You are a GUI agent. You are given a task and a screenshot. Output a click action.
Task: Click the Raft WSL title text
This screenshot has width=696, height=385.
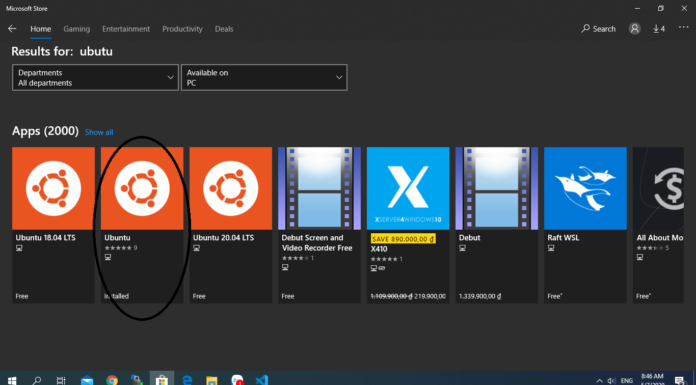pos(563,238)
